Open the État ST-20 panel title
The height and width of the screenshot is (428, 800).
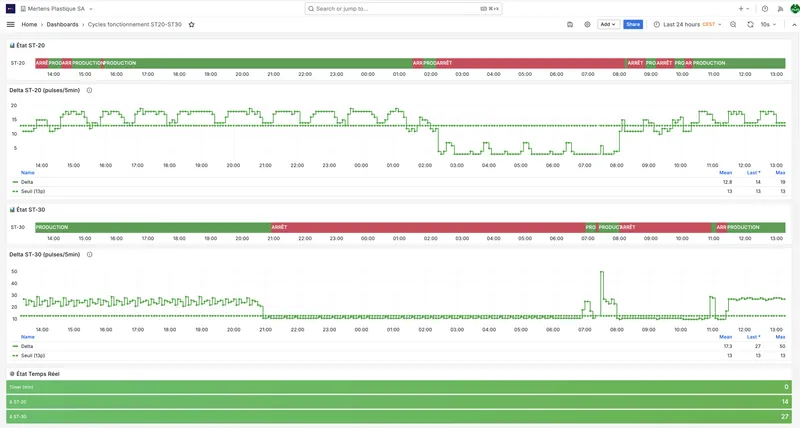(31, 45)
